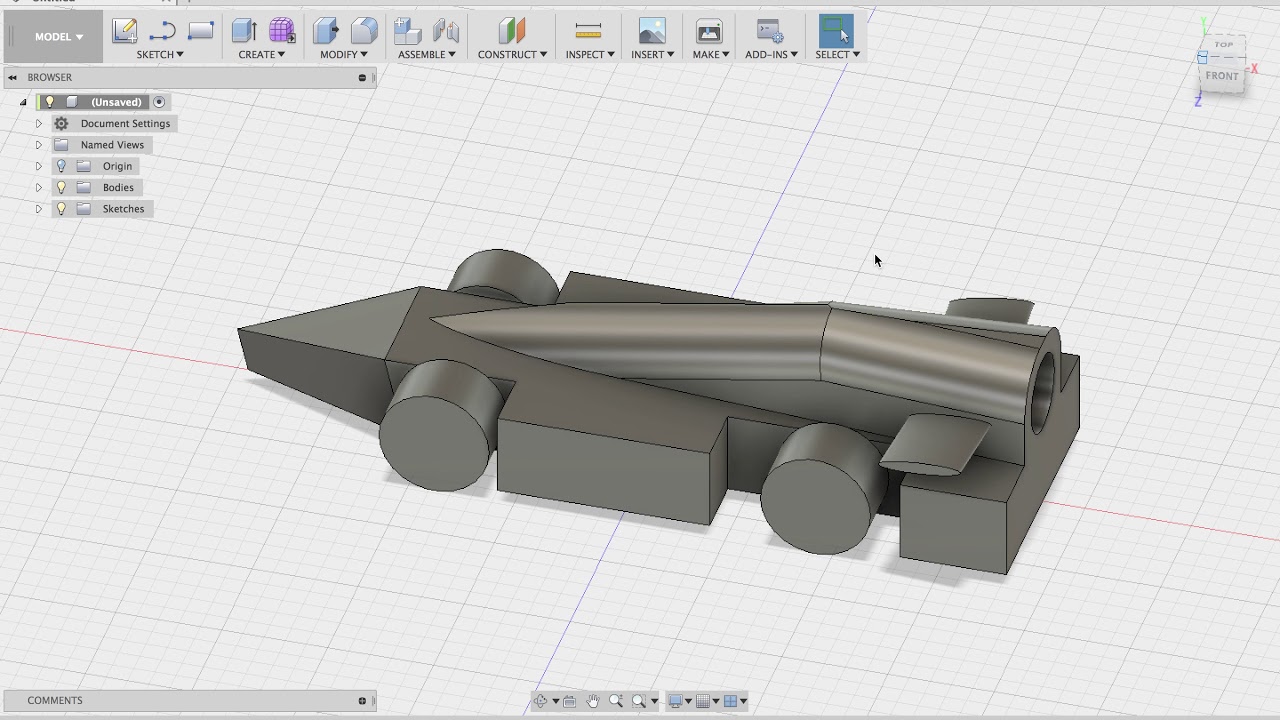
Task: Select the Create Sketch tool icon
Action: click(124, 31)
